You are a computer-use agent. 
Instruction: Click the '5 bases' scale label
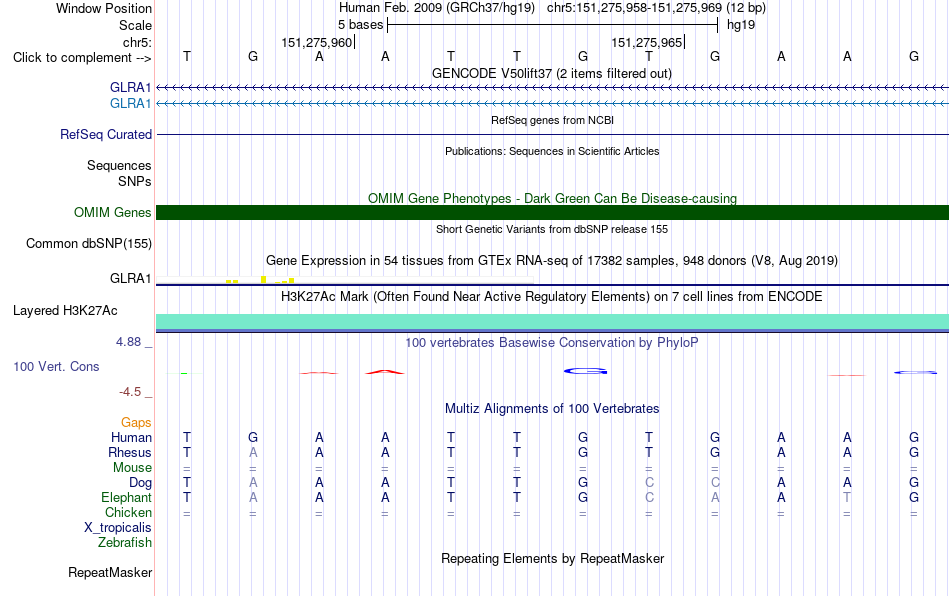click(x=360, y=25)
